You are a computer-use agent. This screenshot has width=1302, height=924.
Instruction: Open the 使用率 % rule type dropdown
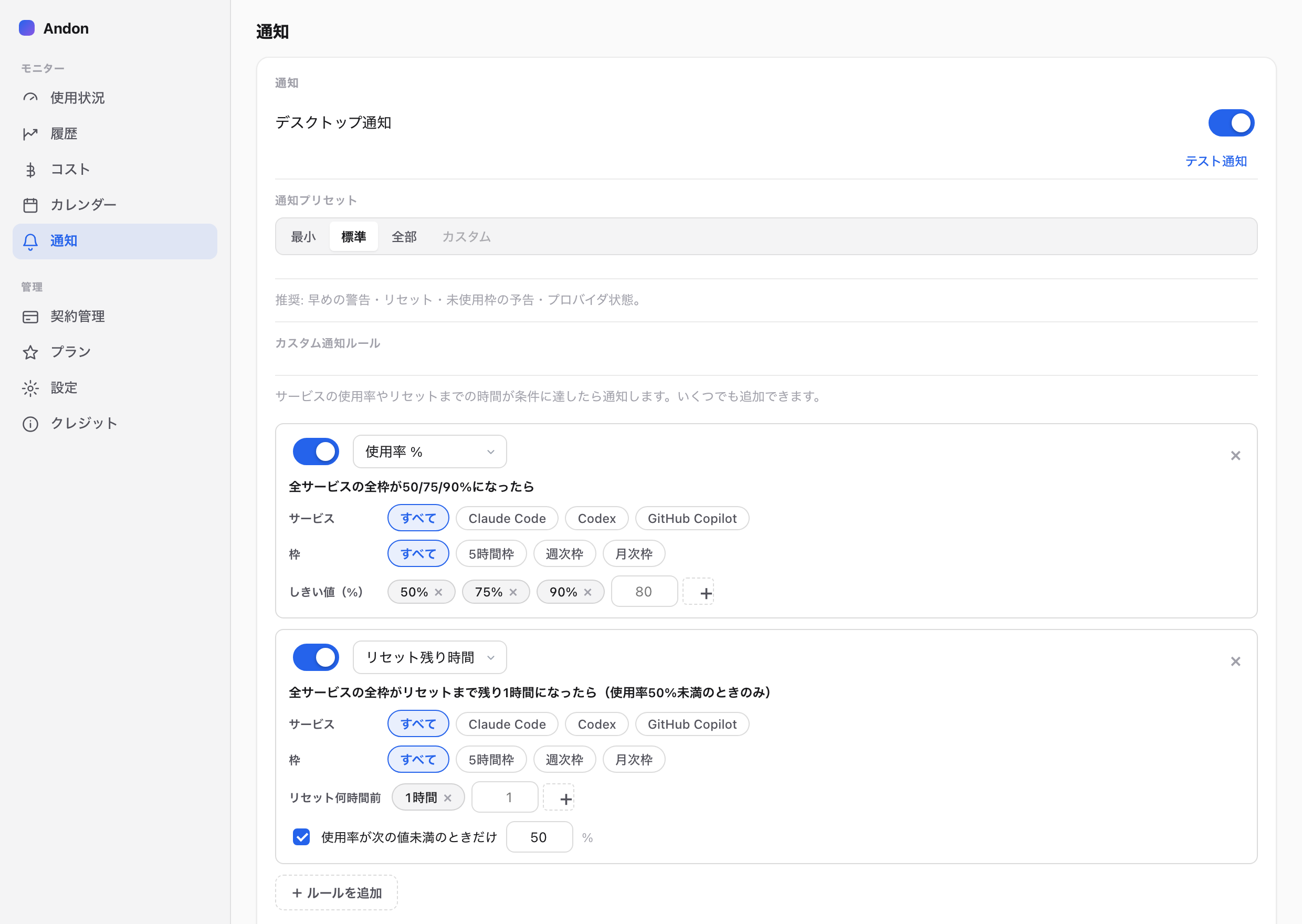coord(429,451)
